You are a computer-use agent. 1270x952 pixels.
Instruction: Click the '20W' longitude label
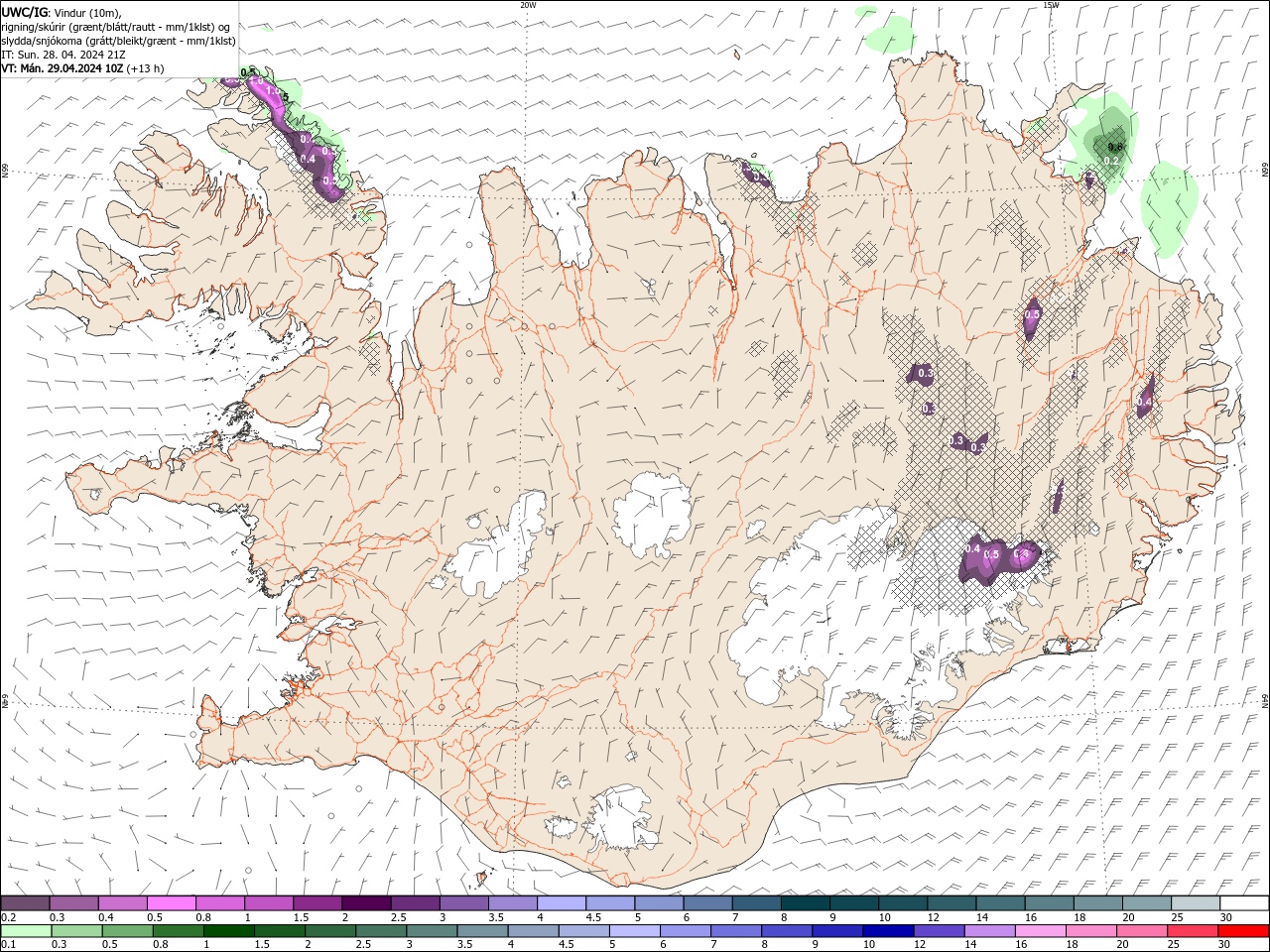528,5
